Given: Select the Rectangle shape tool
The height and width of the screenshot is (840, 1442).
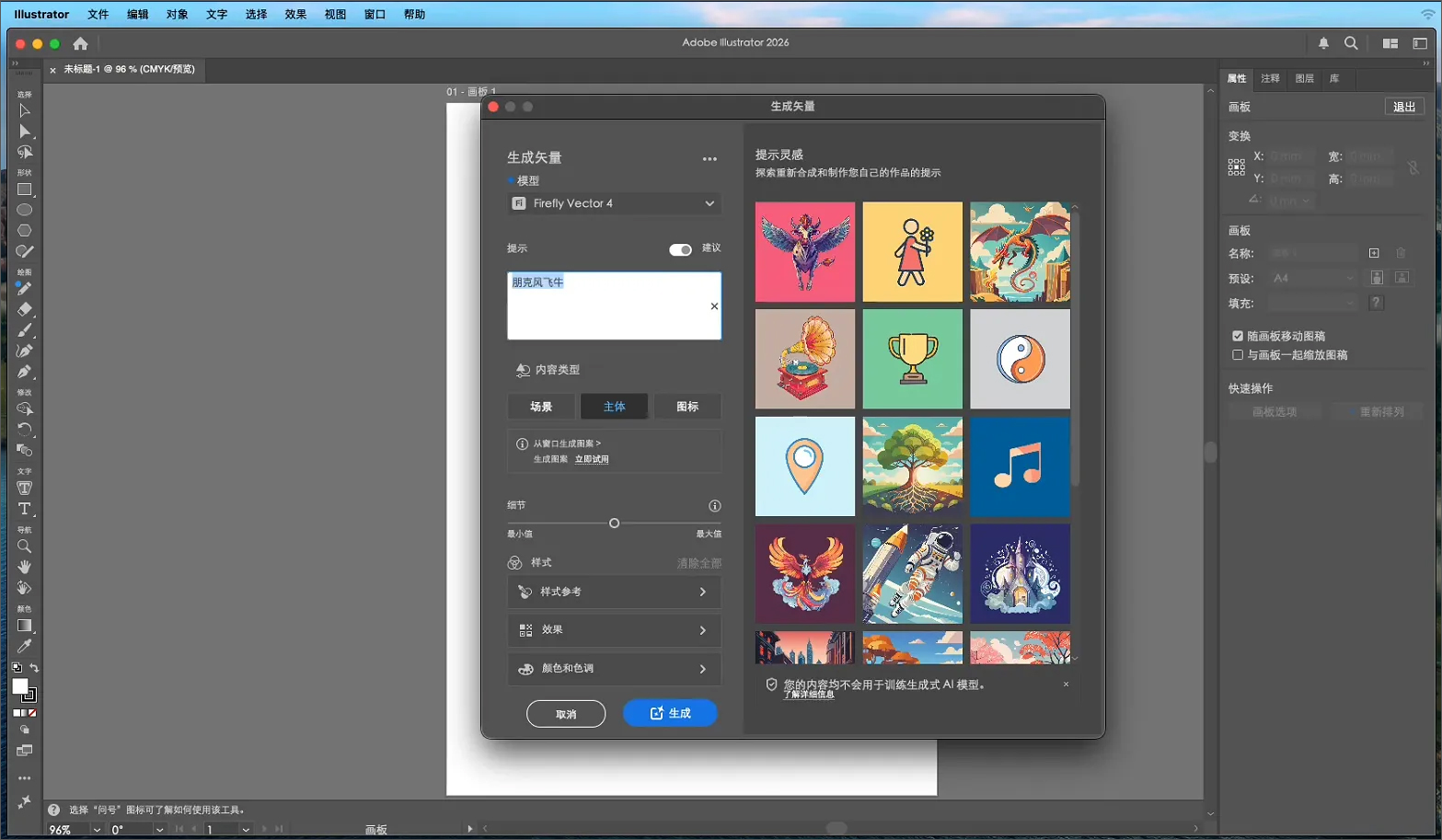Looking at the screenshot, I should [x=25, y=190].
